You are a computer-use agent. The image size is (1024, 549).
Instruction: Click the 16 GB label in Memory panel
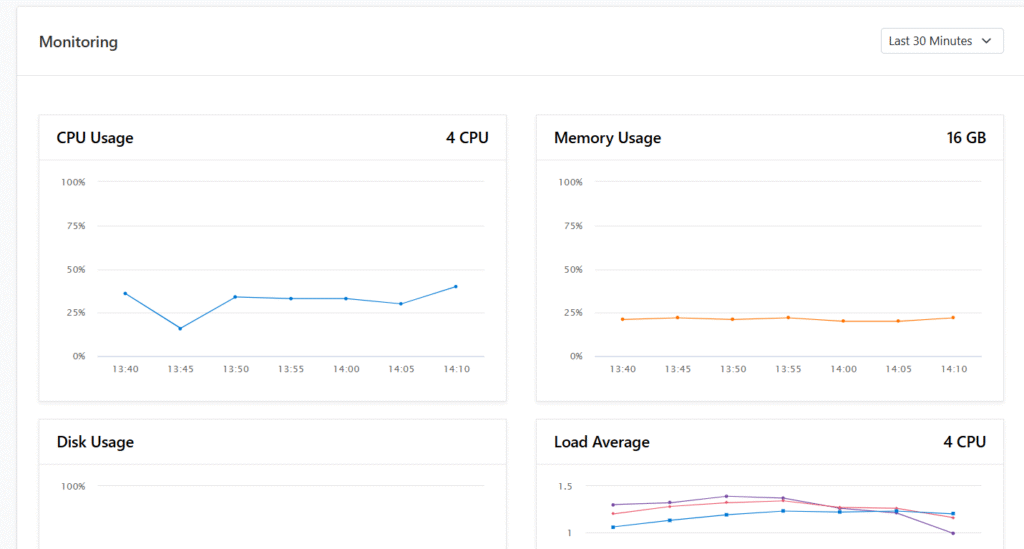pos(966,138)
